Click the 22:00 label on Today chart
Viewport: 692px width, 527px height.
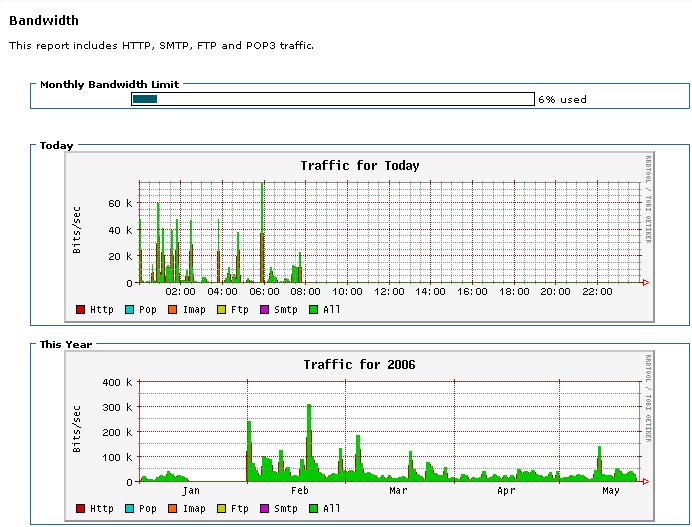click(x=597, y=292)
